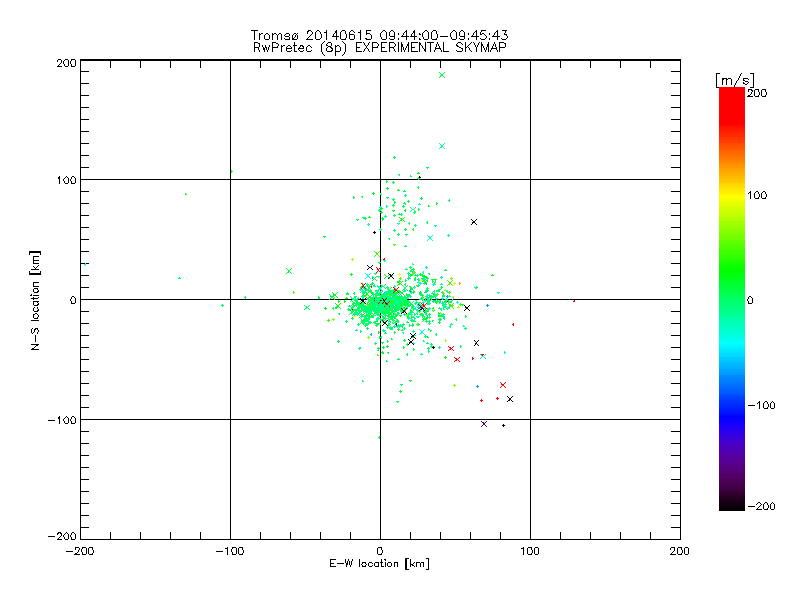Click the x-axis tick label '200'
The image size is (800, 600).
680,551
